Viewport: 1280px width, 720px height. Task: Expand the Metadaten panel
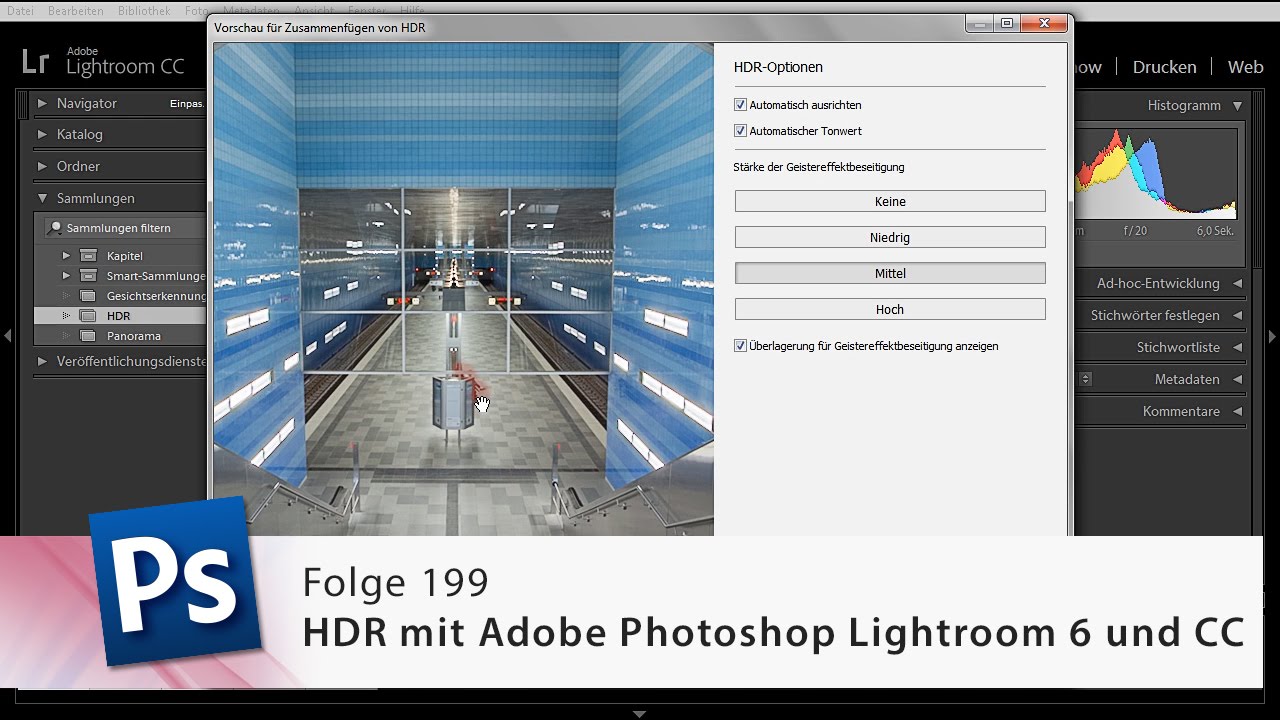[x=1237, y=379]
